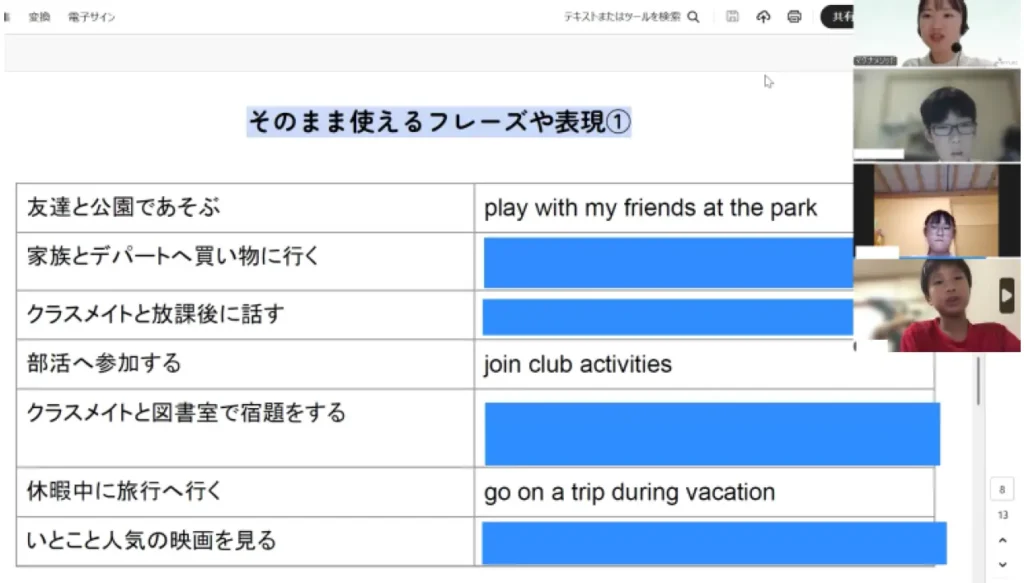Expand video panel with side arrow
1024x583 pixels.
point(1006,296)
